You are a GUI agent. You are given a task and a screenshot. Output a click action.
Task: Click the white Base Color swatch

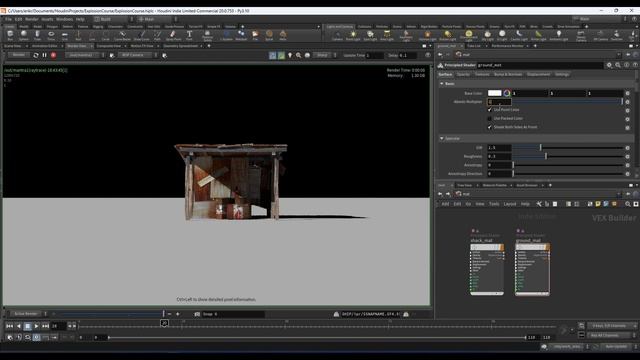coord(494,93)
